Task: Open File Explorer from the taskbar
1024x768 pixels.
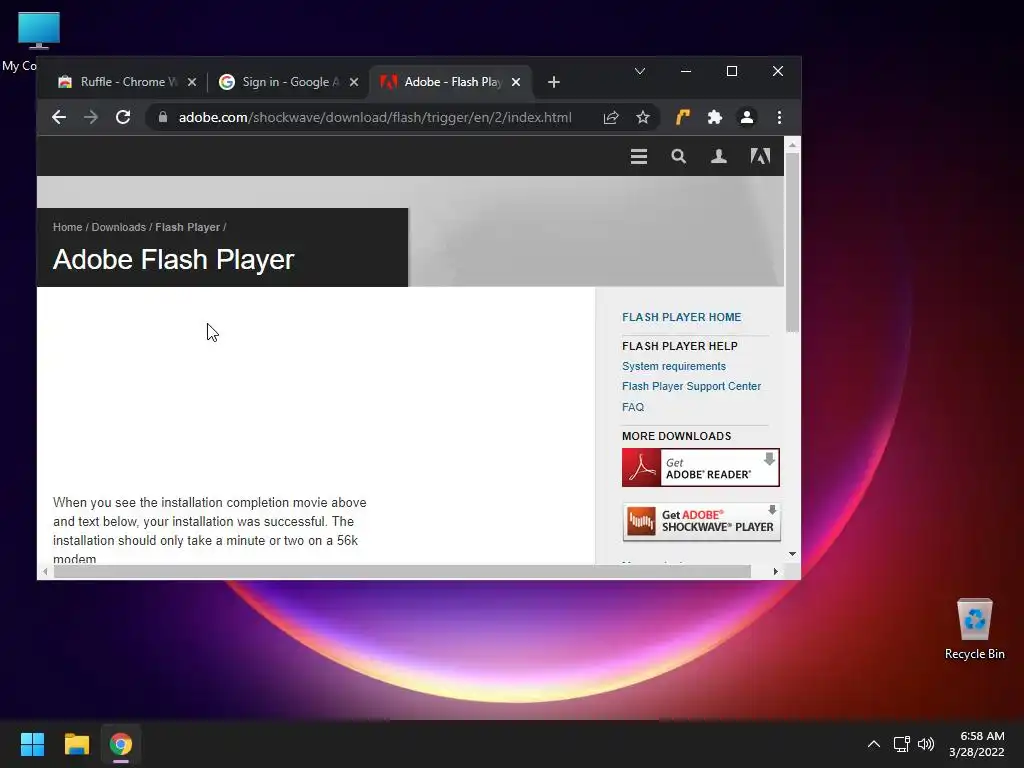Action: click(x=76, y=744)
